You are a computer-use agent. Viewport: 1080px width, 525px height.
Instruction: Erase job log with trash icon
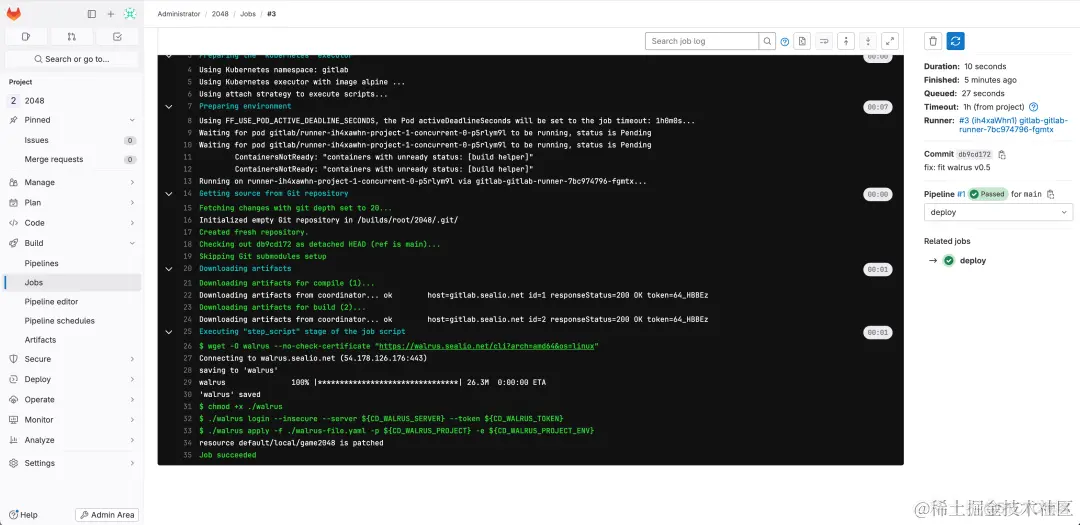933,41
